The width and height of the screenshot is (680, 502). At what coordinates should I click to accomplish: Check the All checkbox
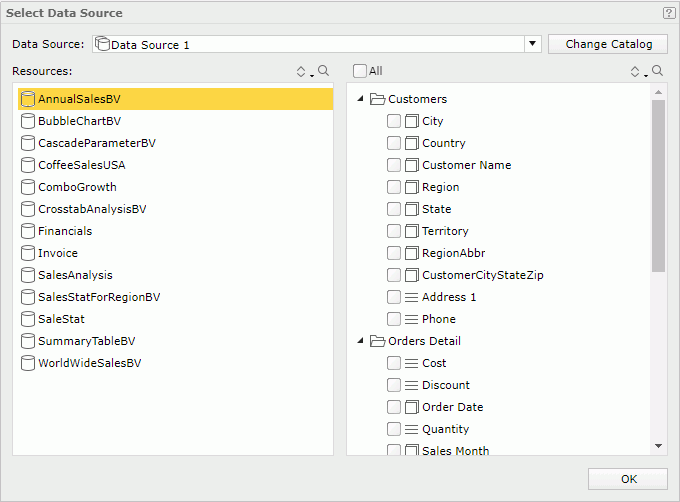[360, 71]
